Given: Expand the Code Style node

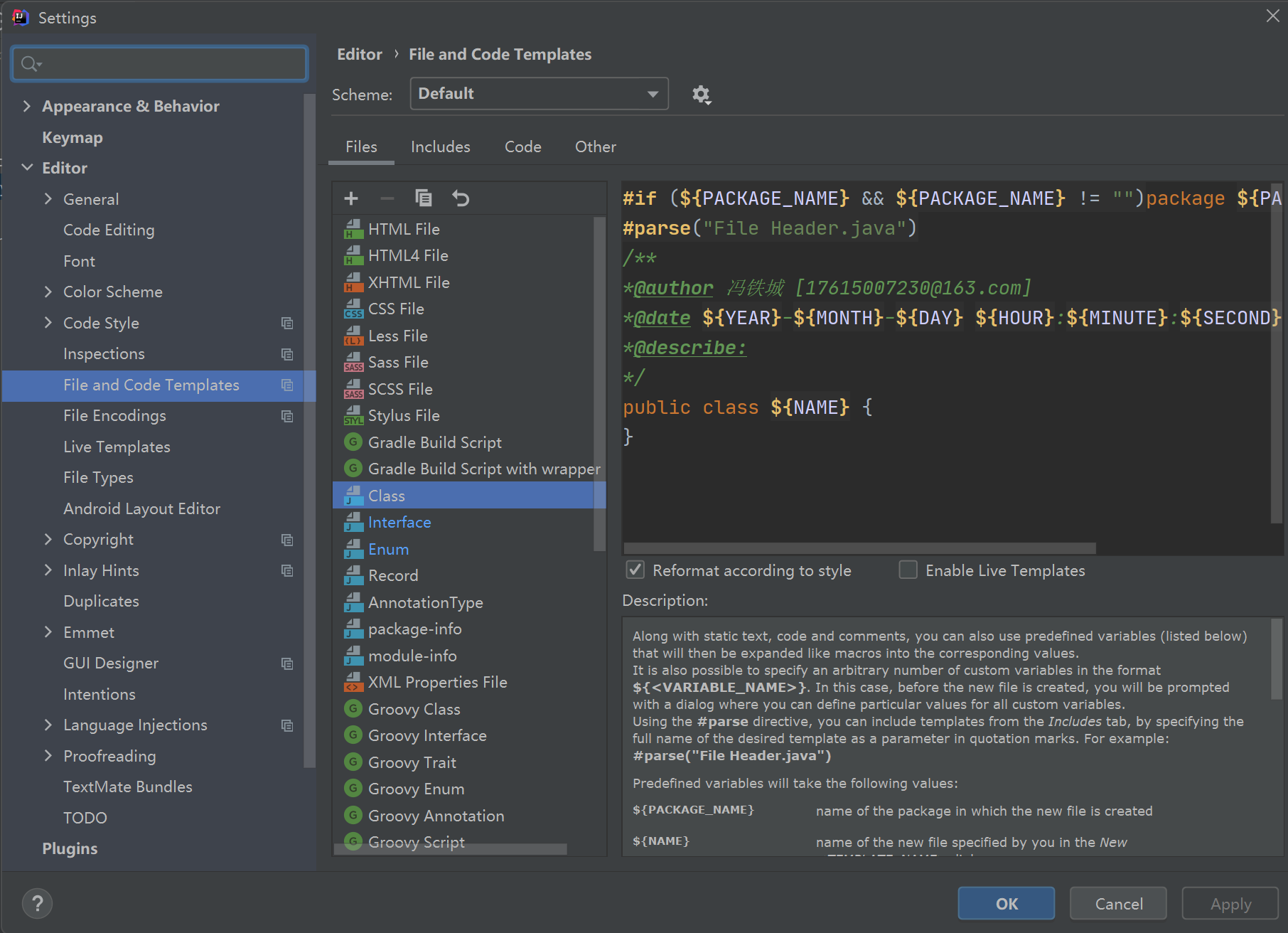Looking at the screenshot, I should 48,323.
